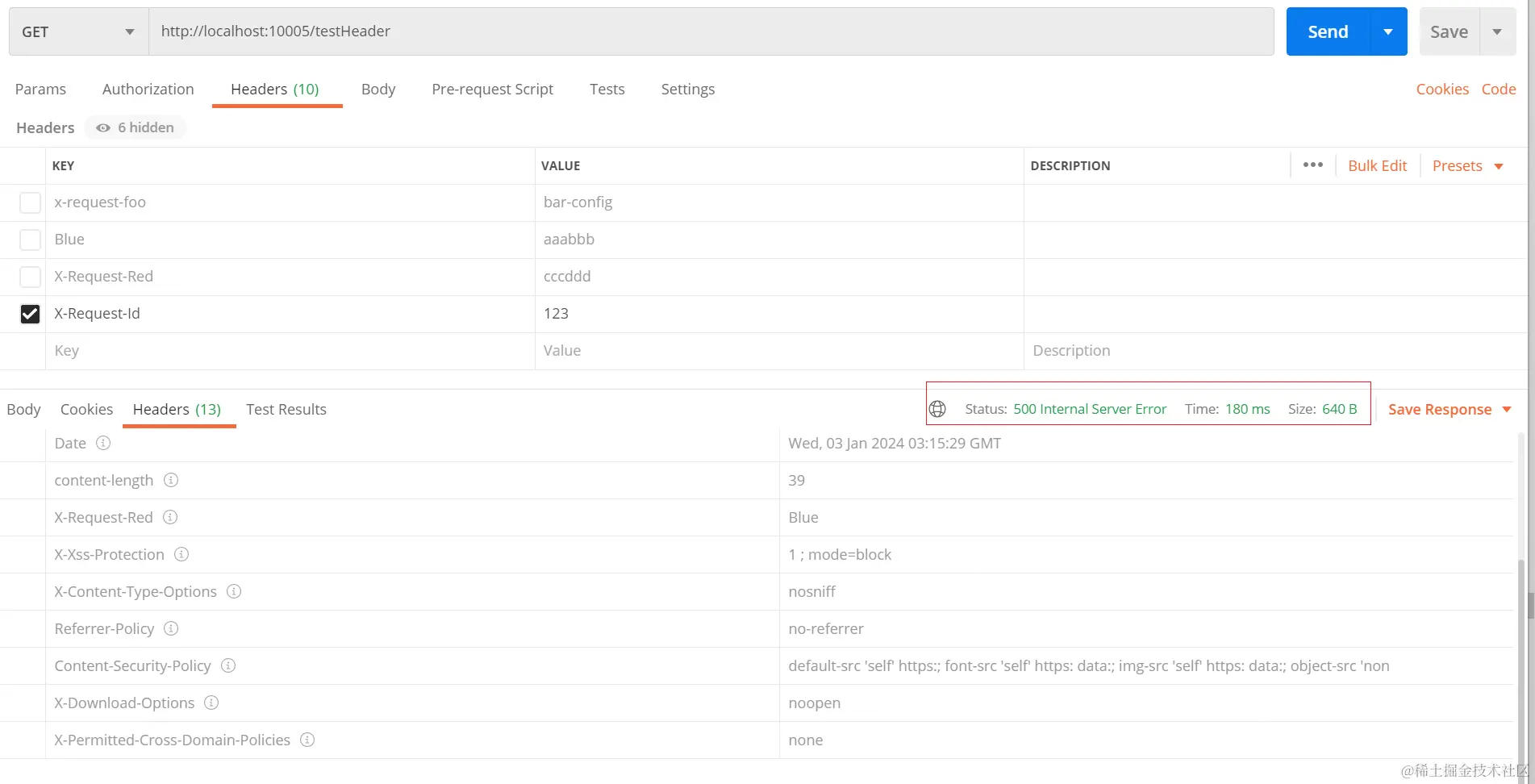Image resolution: width=1535 pixels, height=784 pixels.
Task: Click info icon next to X-Xss-Protection
Action: pyautogui.click(x=181, y=554)
